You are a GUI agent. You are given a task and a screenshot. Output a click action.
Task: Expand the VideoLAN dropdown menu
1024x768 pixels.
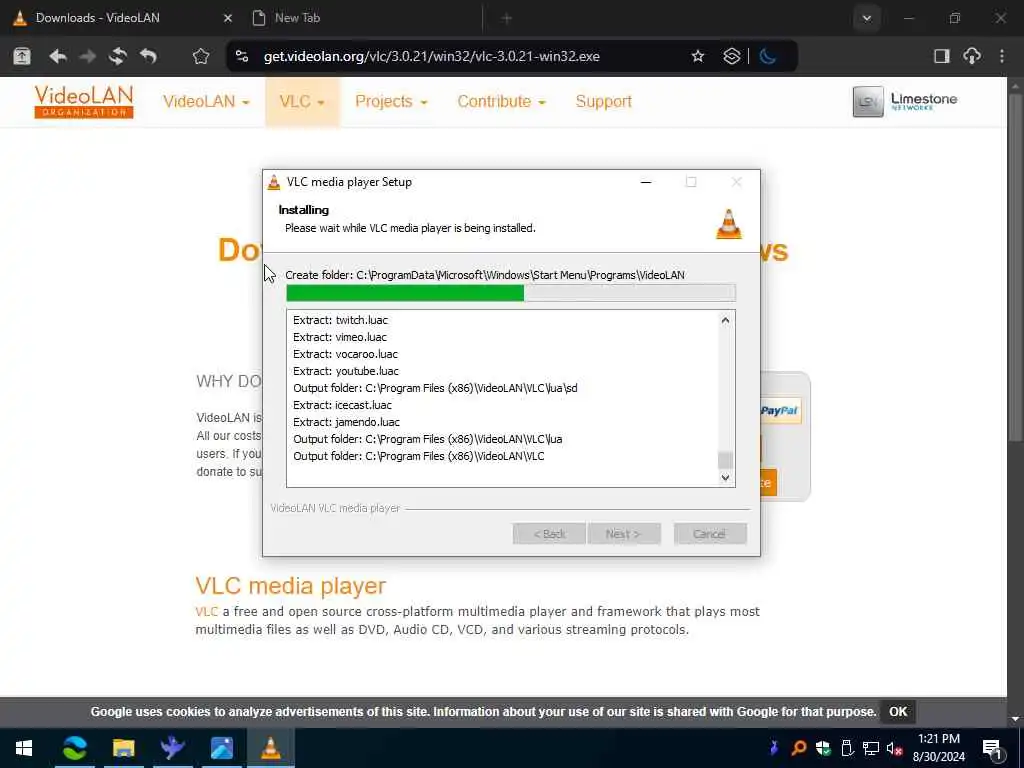[206, 102]
